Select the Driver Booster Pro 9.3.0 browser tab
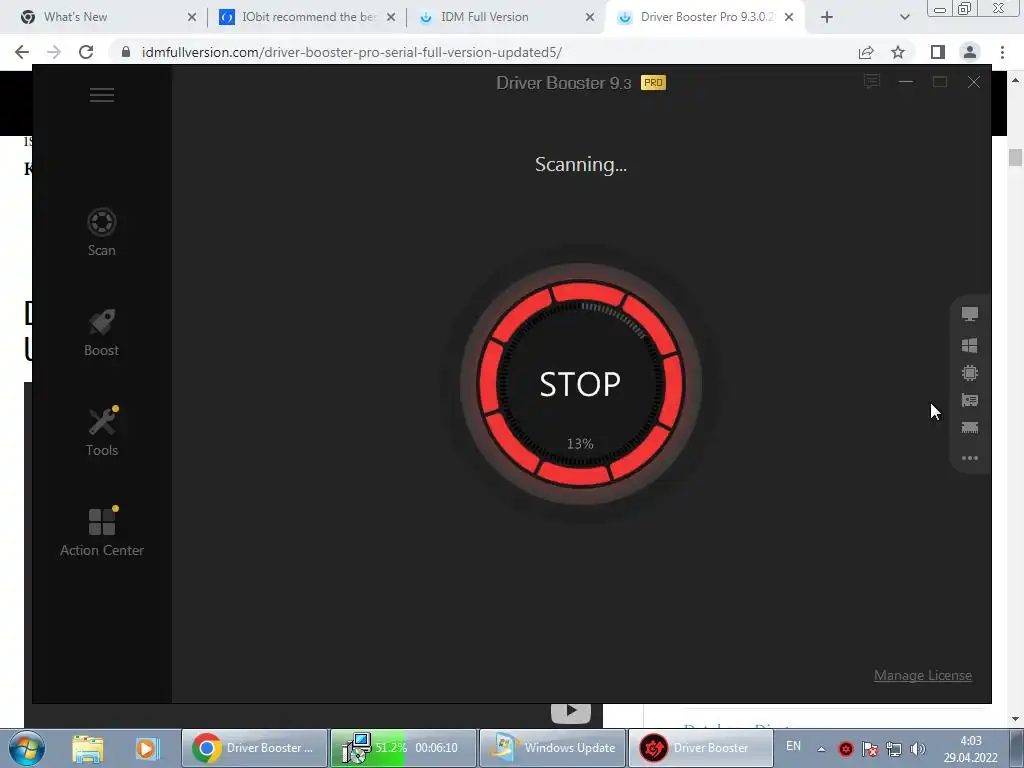 tap(707, 17)
